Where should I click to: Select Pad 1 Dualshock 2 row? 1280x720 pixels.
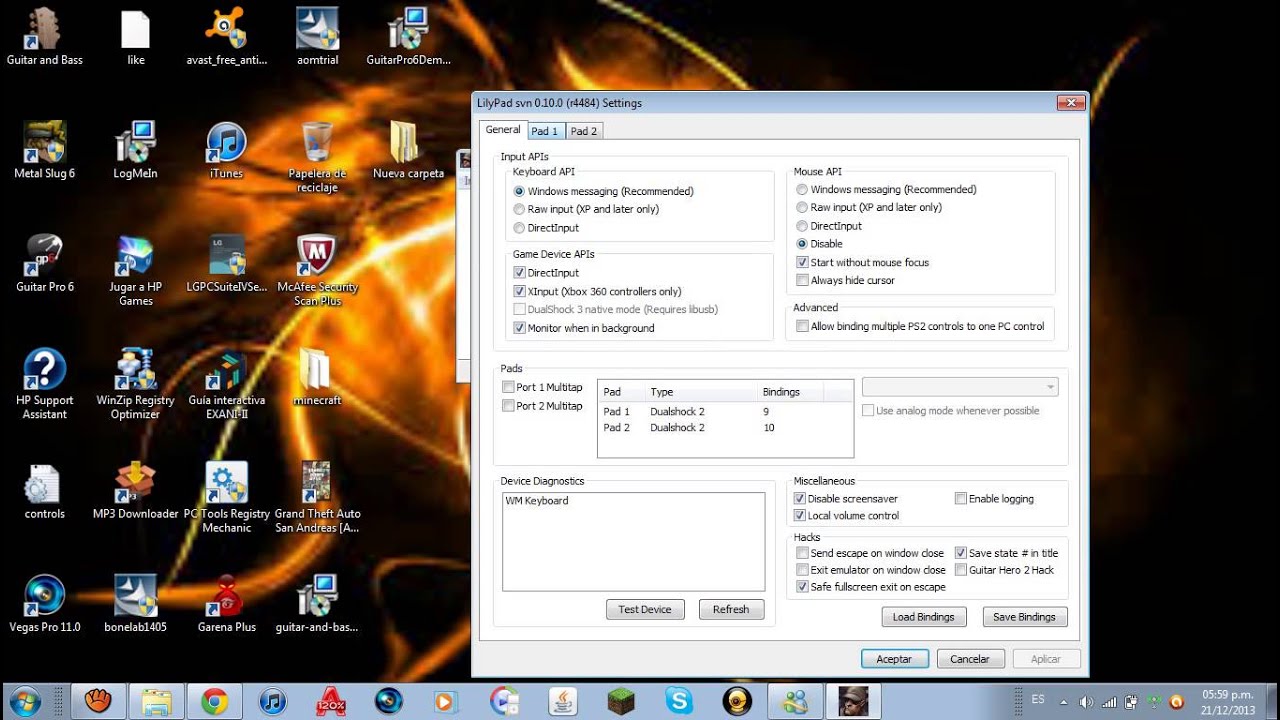725,411
